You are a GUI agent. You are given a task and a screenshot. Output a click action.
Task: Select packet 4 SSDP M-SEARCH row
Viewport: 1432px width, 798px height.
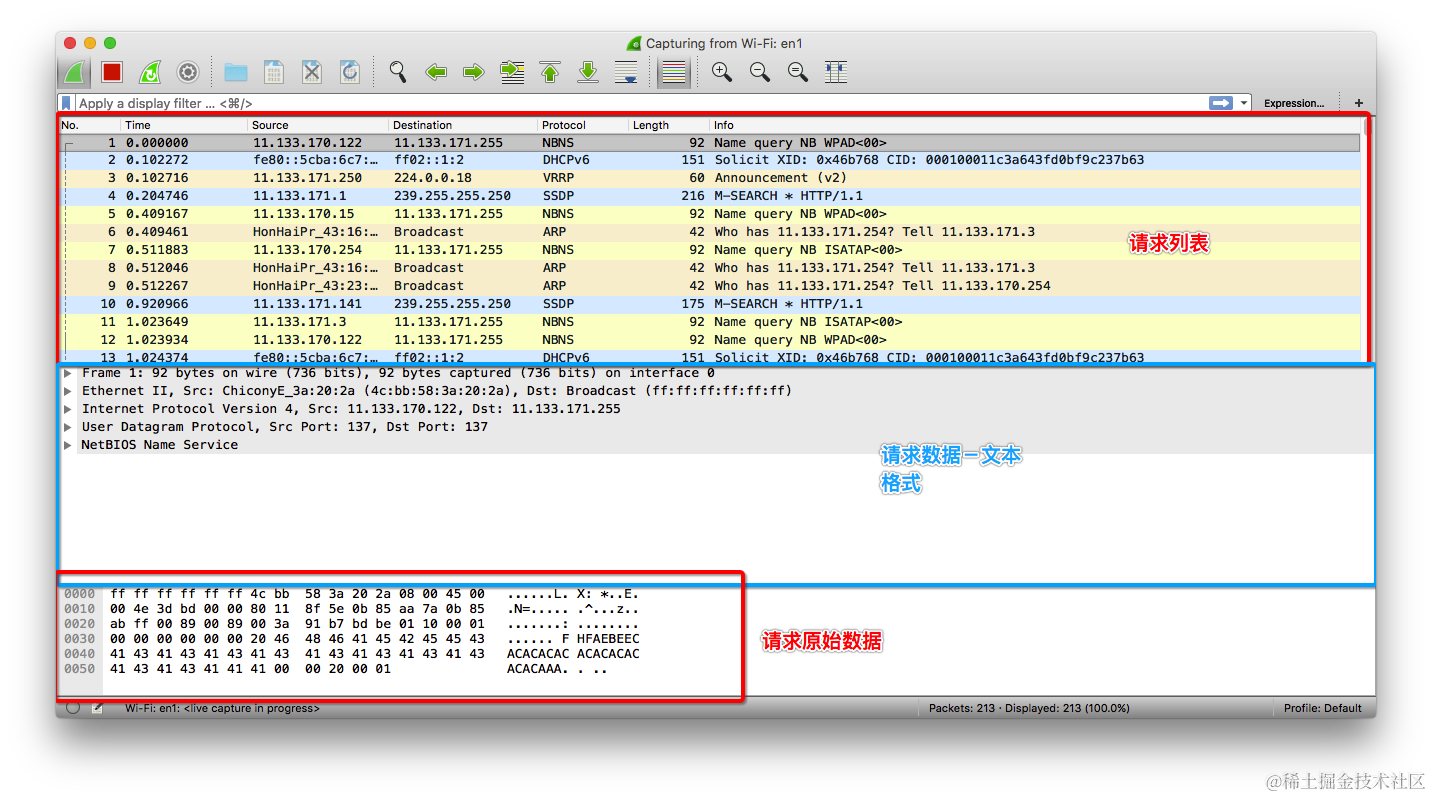pos(710,196)
